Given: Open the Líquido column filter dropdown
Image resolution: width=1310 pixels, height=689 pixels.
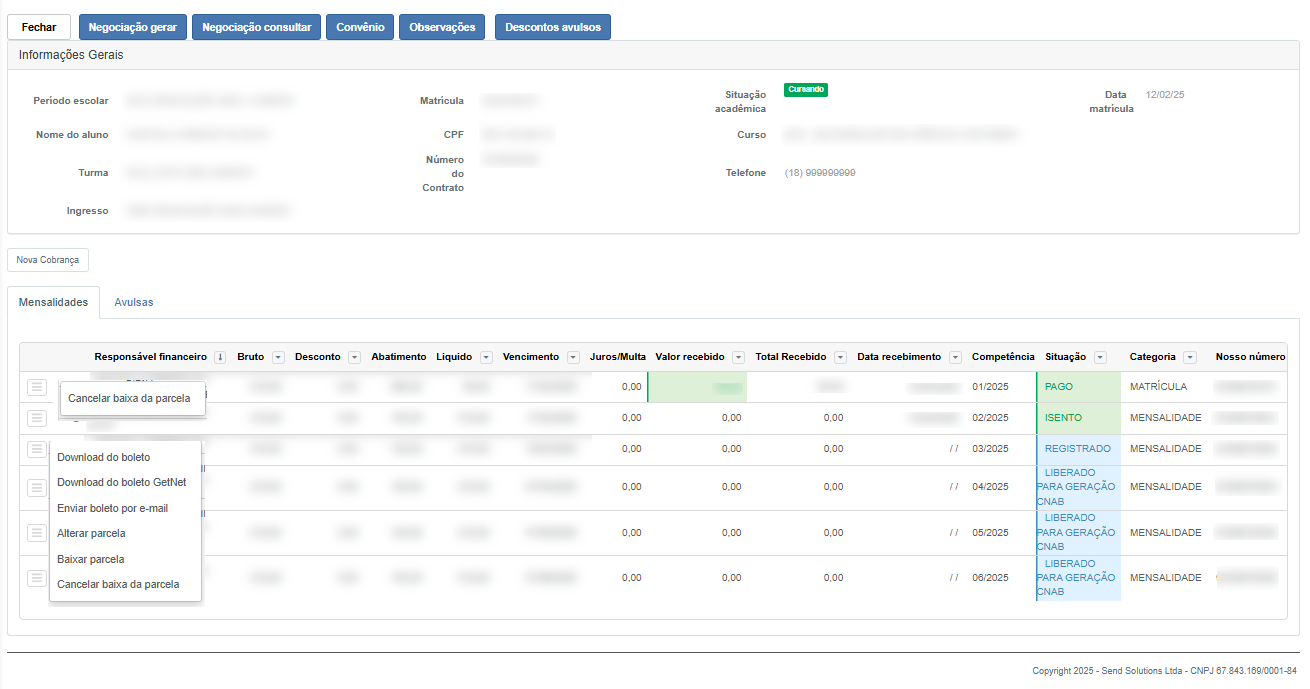Looking at the screenshot, I should pos(486,357).
